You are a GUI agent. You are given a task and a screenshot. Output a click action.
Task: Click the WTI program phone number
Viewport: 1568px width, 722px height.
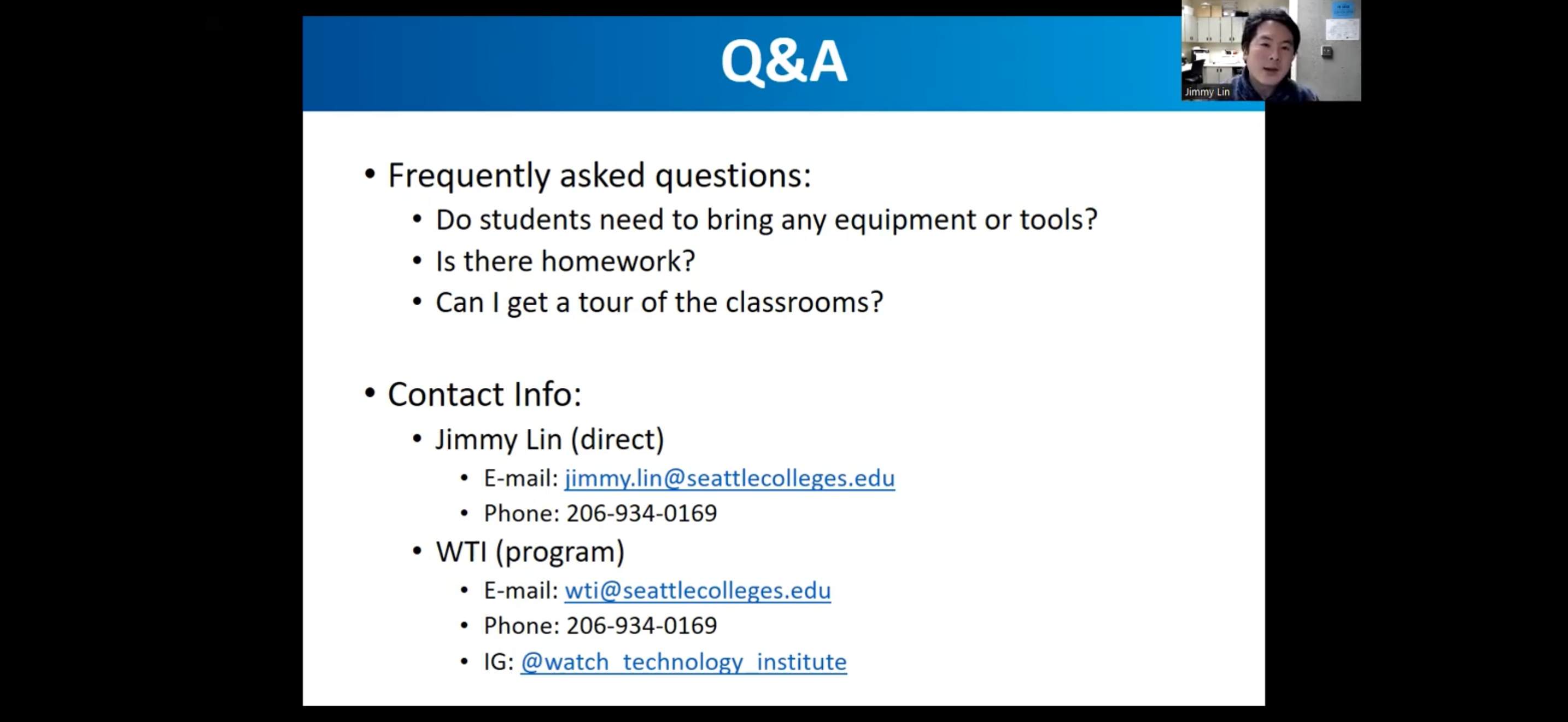[x=641, y=626]
